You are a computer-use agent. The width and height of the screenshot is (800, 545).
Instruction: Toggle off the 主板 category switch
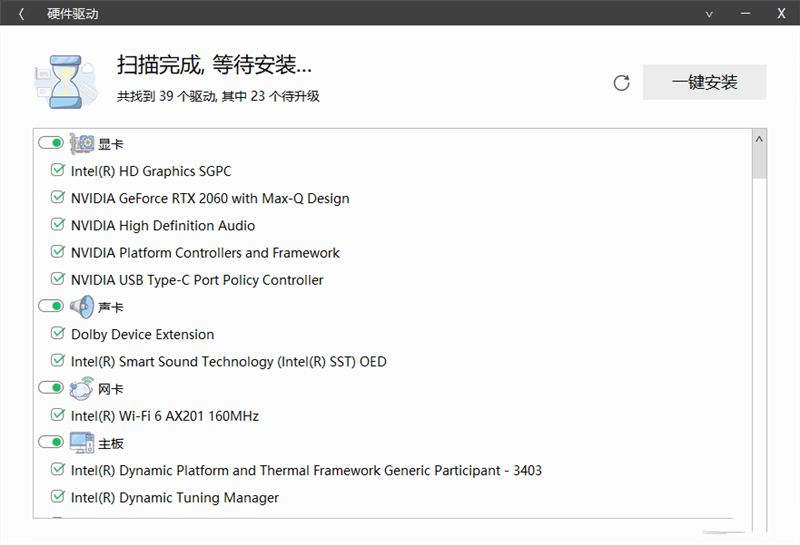tap(51, 442)
